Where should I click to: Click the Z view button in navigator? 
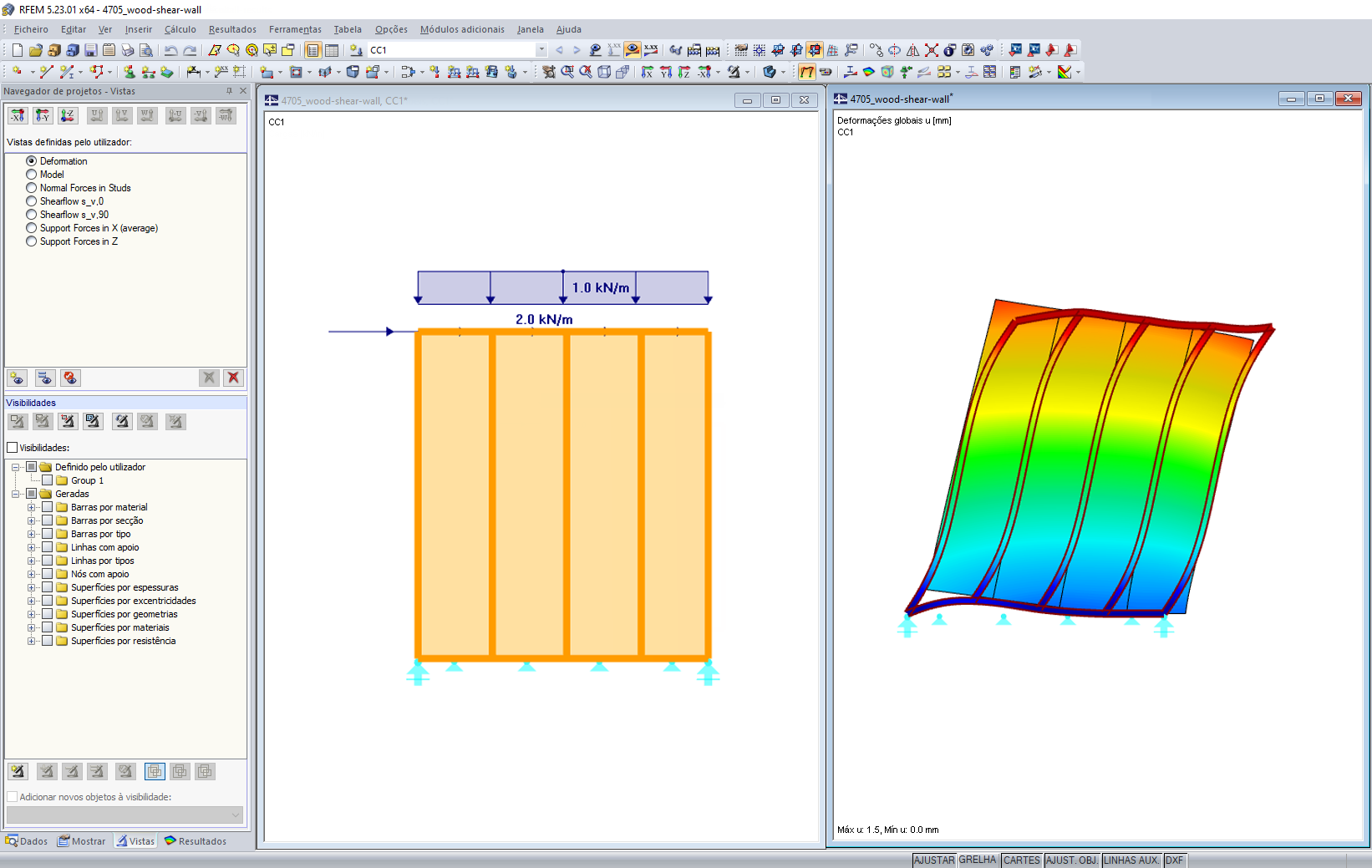[x=68, y=115]
